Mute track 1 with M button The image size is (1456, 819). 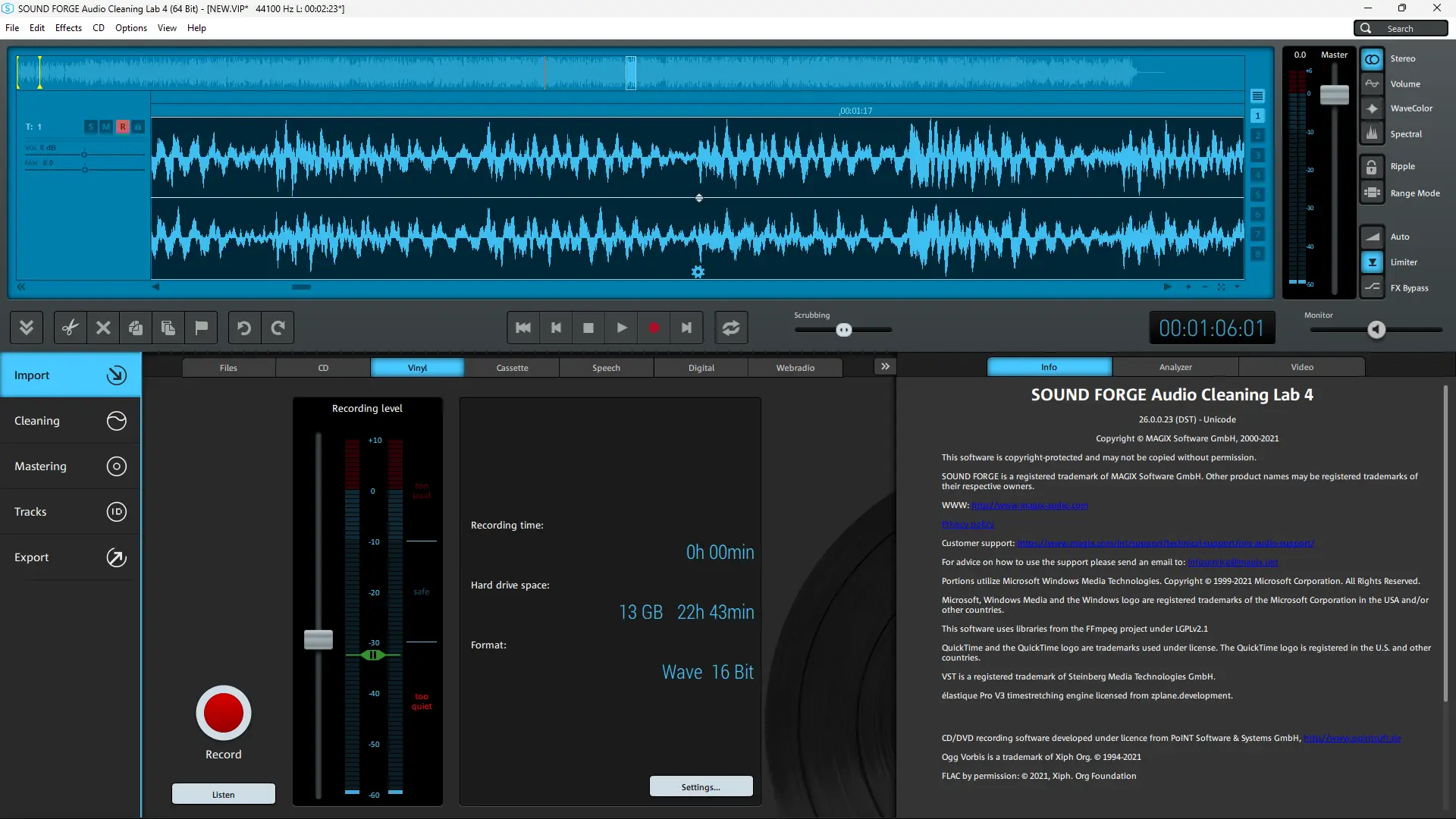[x=106, y=127]
